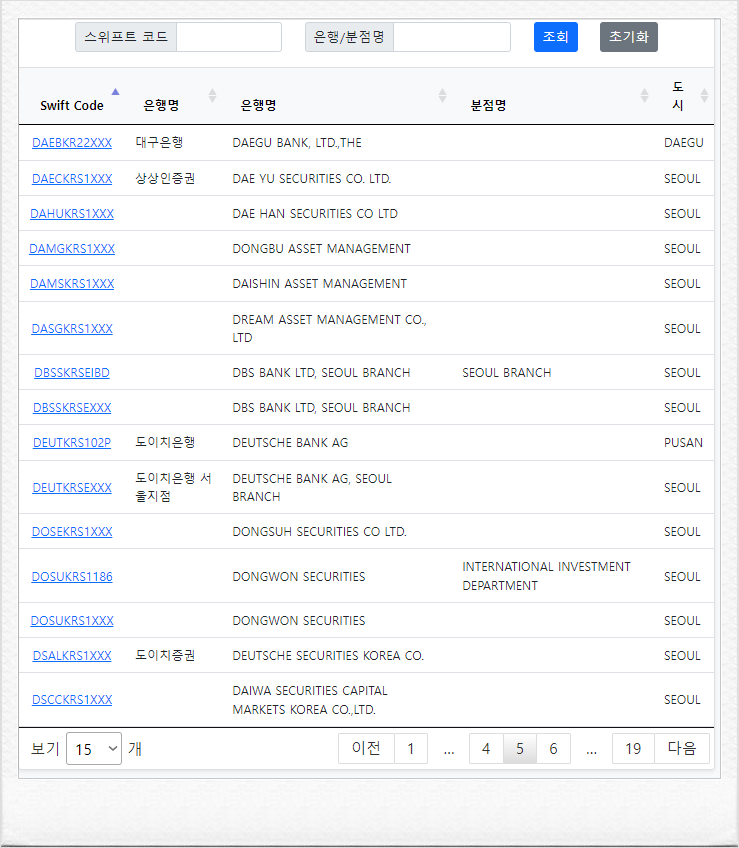739x848 pixels.
Task: Sort by 분점명 branch column arrows
Action: [644, 96]
